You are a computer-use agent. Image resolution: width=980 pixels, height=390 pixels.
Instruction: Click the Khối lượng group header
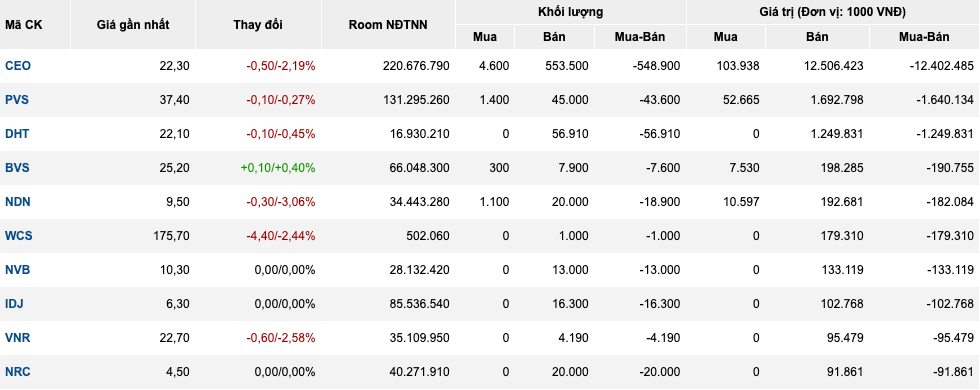coord(571,12)
